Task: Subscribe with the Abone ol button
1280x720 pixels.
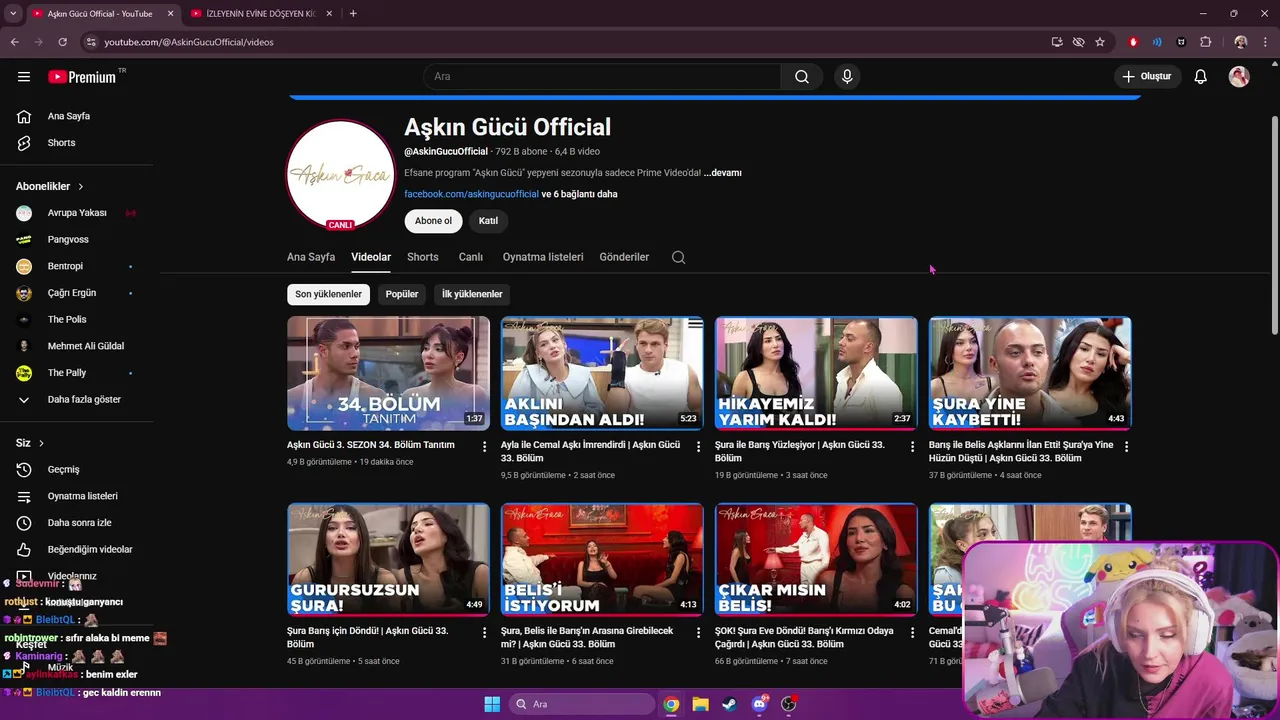Action: 433,221
